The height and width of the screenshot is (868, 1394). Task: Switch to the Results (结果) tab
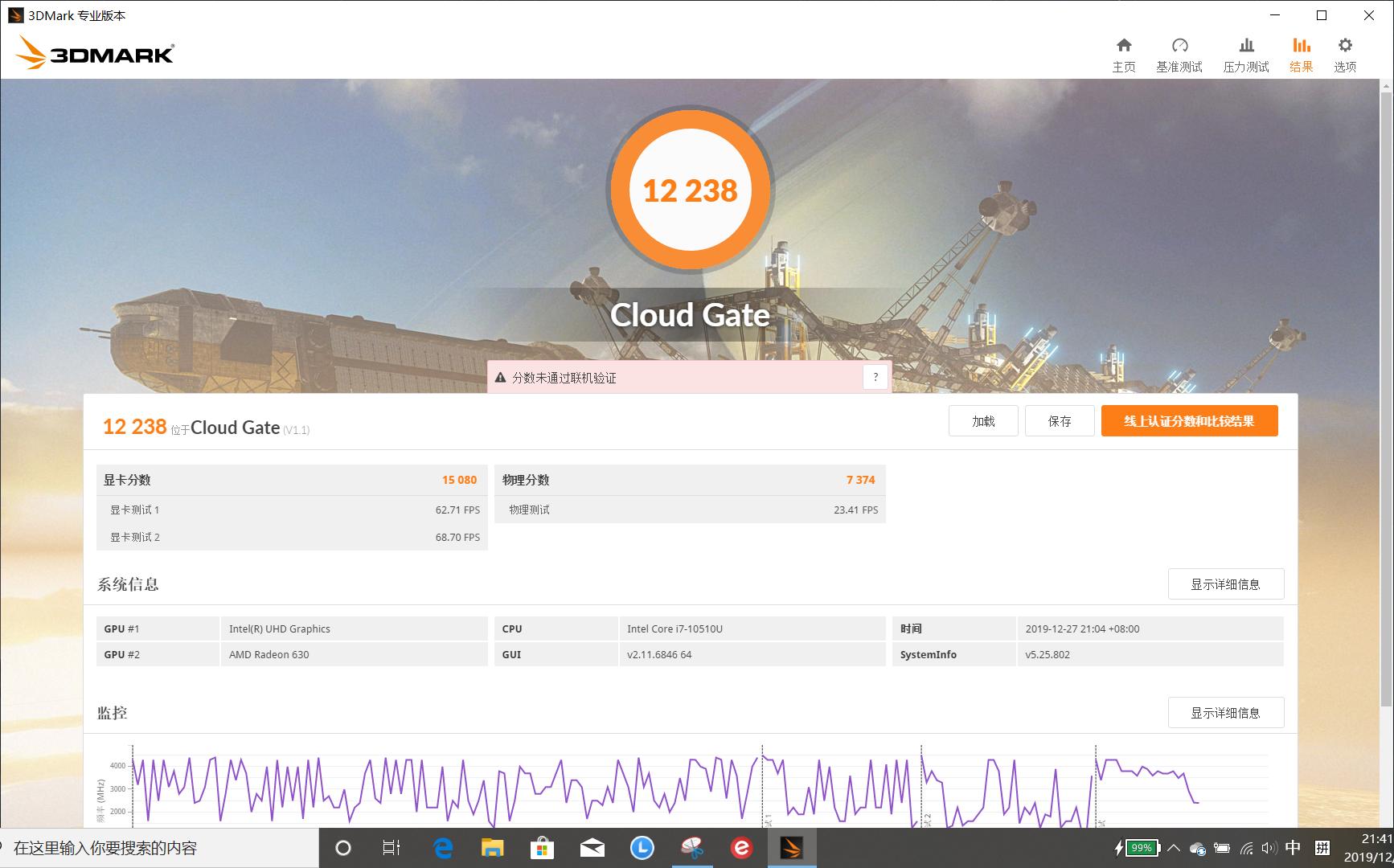click(1301, 55)
